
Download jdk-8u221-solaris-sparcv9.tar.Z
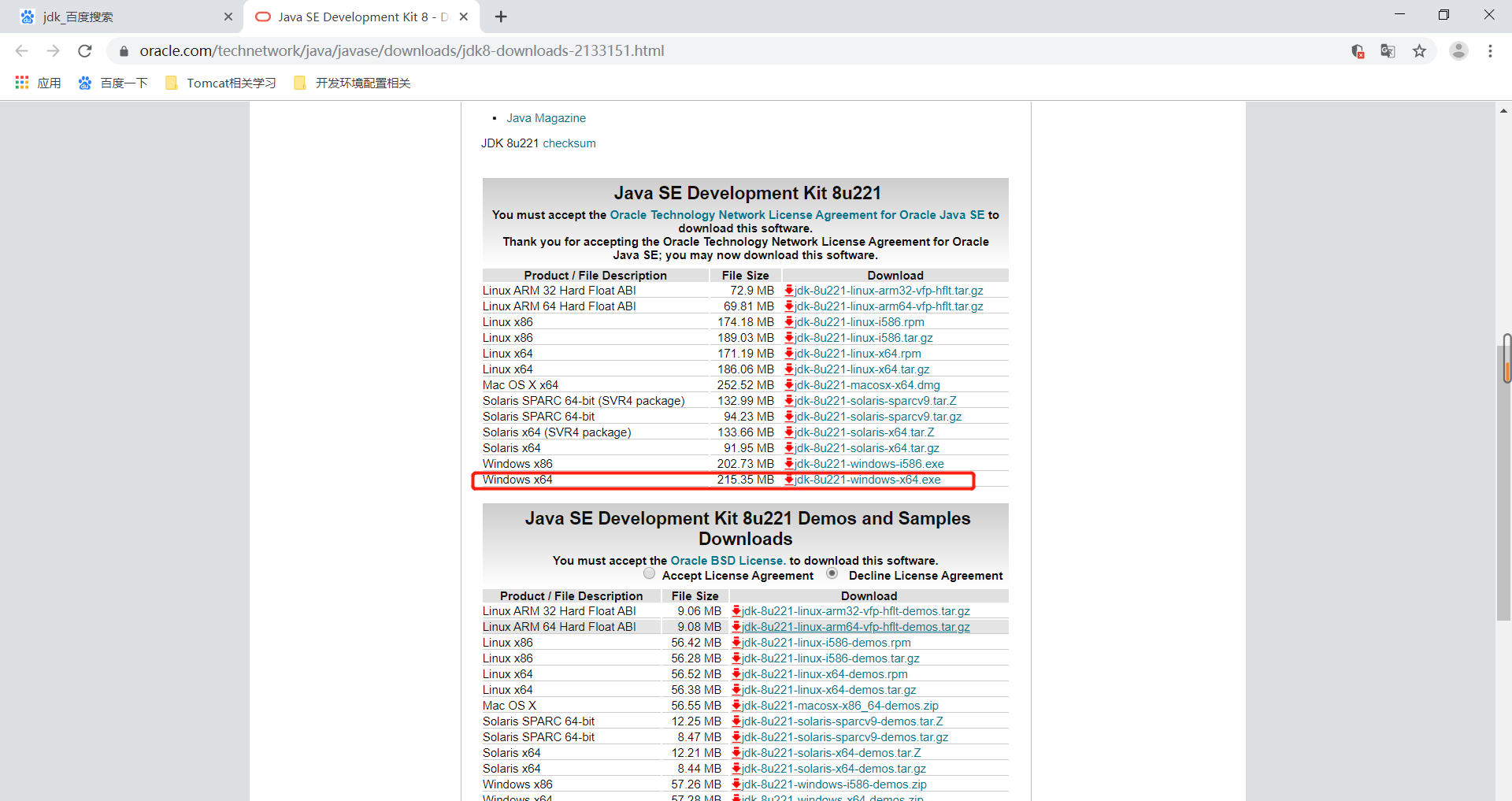click(x=875, y=401)
